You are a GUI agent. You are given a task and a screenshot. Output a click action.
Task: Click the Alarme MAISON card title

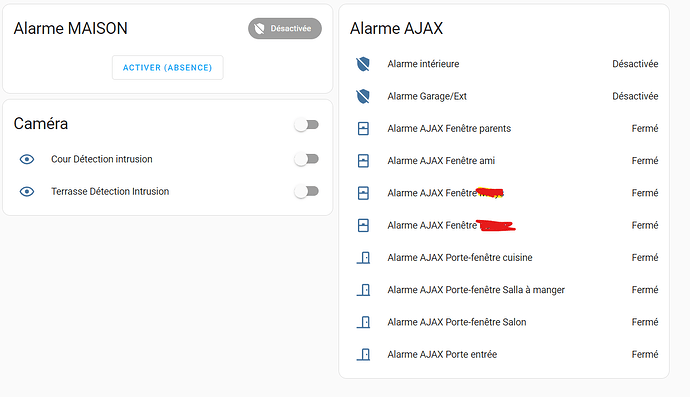[70, 29]
